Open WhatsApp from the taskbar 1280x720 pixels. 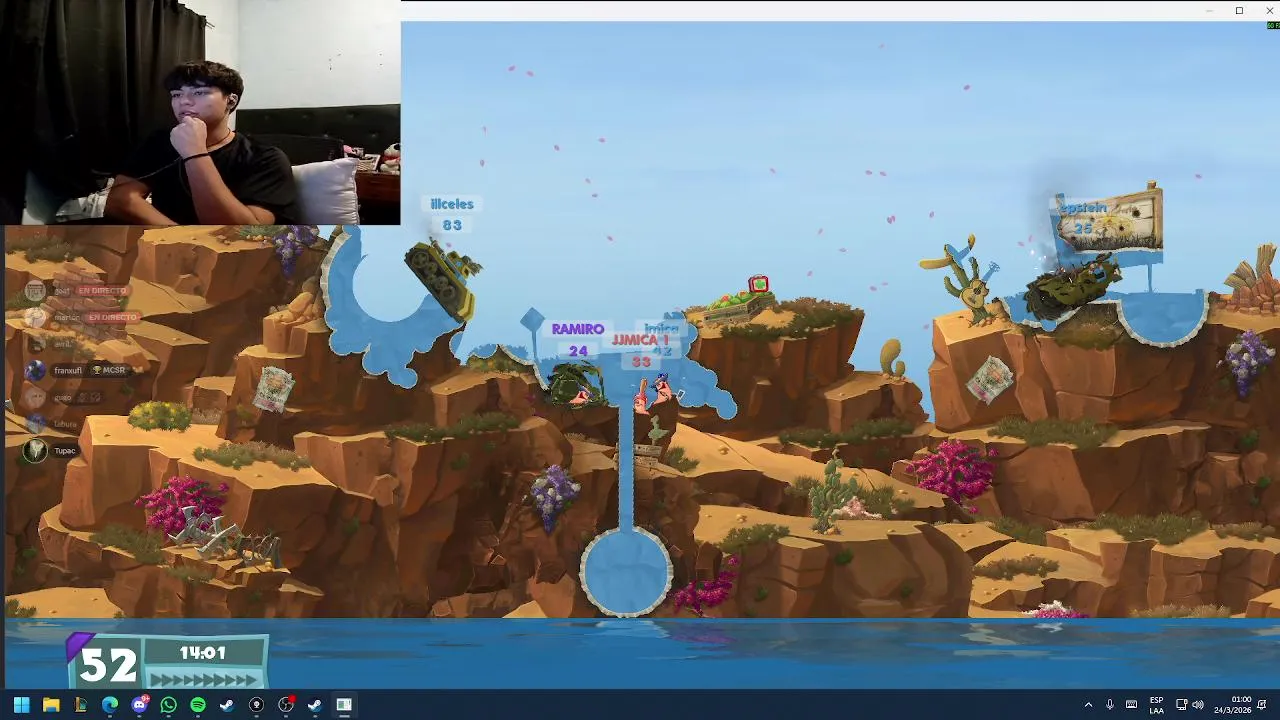(168, 705)
